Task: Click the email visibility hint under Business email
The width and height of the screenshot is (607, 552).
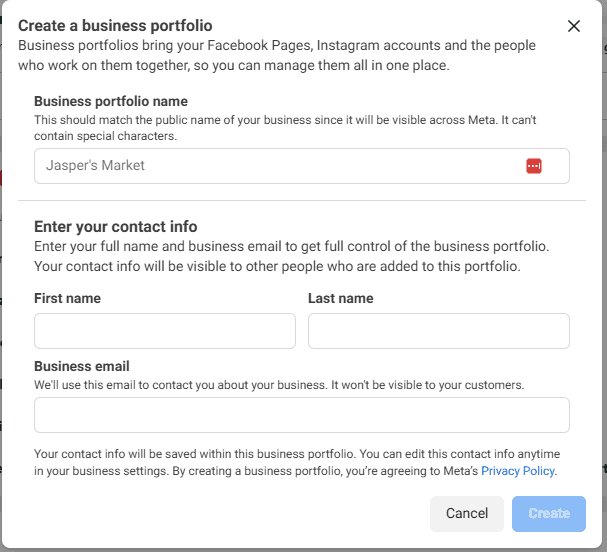Action: [278, 384]
